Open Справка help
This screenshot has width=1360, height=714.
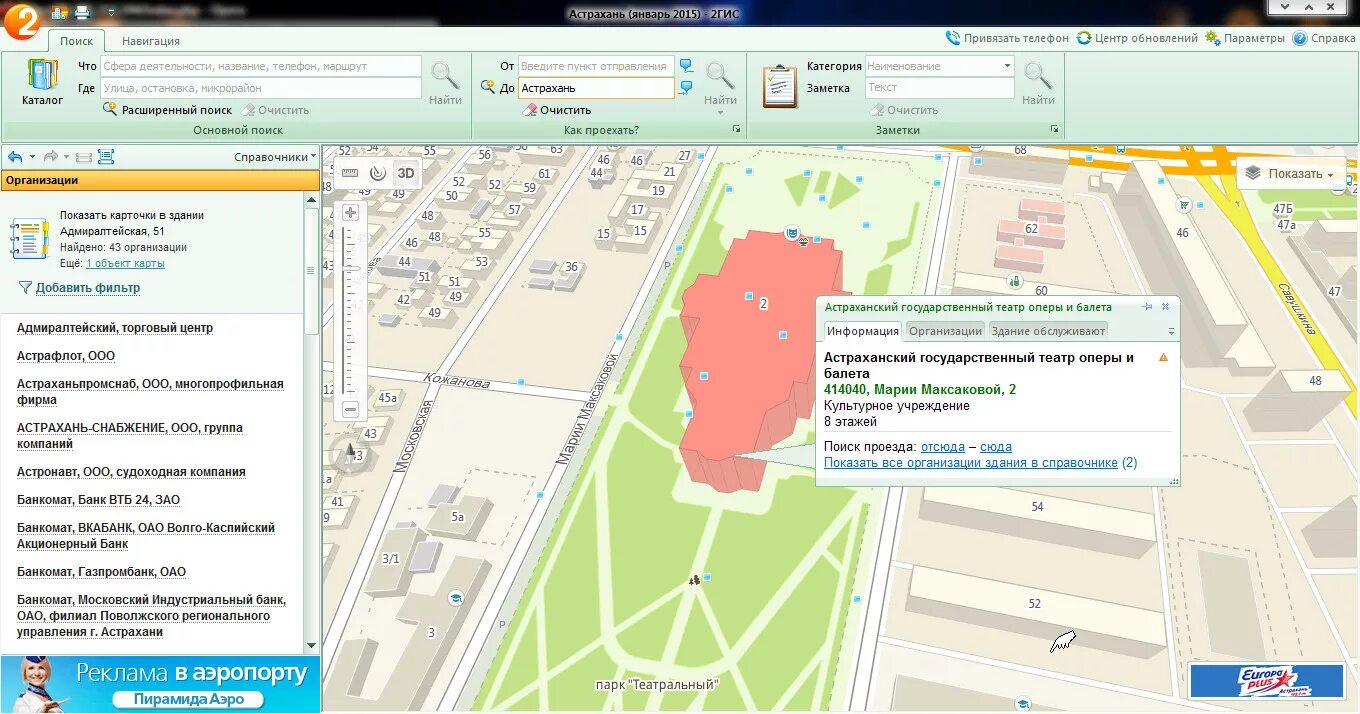point(1324,38)
